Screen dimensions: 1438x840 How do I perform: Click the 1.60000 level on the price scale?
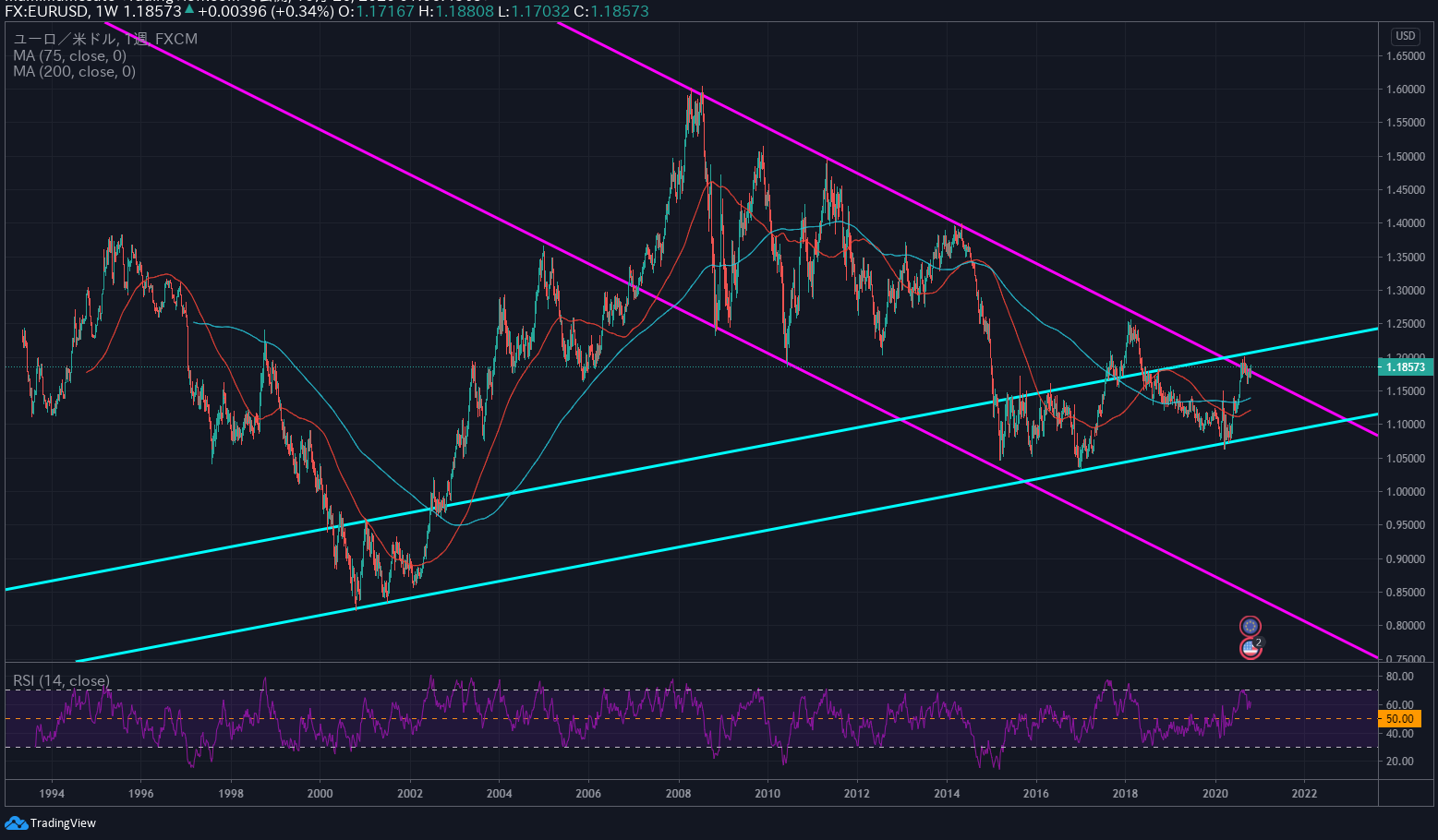coord(1405,90)
